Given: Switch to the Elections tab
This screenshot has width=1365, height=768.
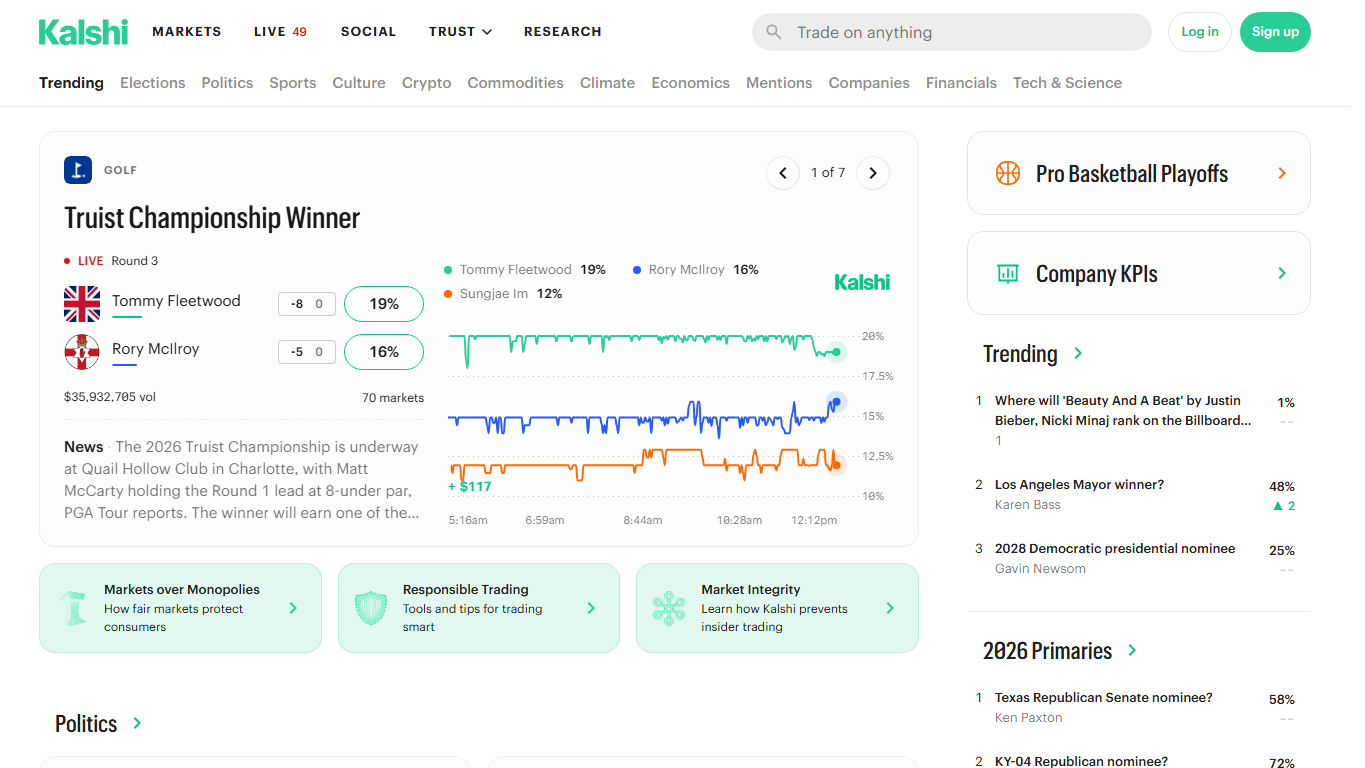Looking at the screenshot, I should tap(153, 83).
